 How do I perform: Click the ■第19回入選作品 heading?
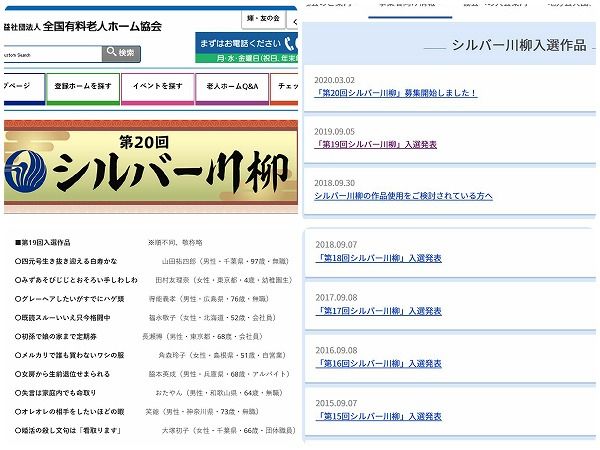(42, 243)
